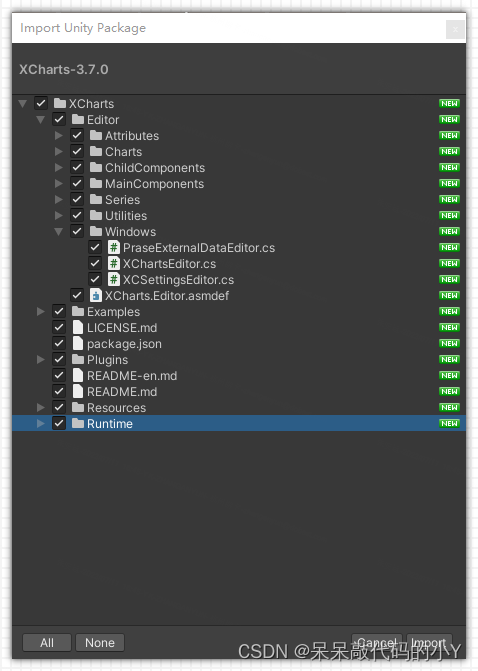Uncheck the Charts folder checkbox

[x=77, y=151]
